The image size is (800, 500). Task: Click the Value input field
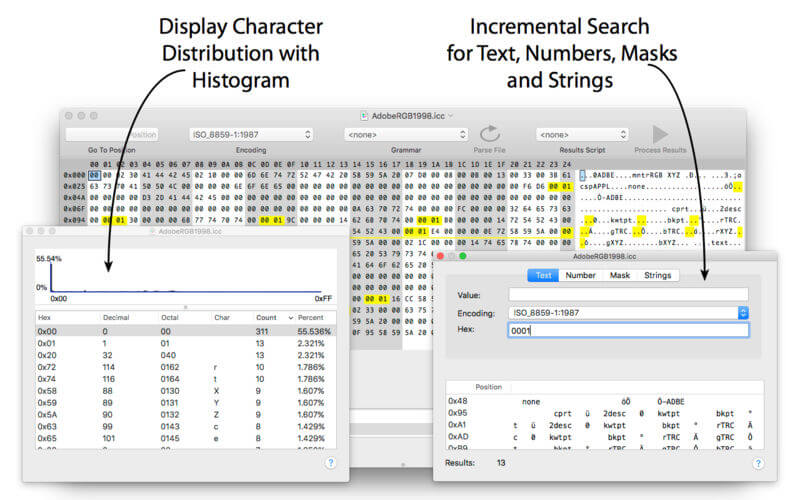(629, 294)
